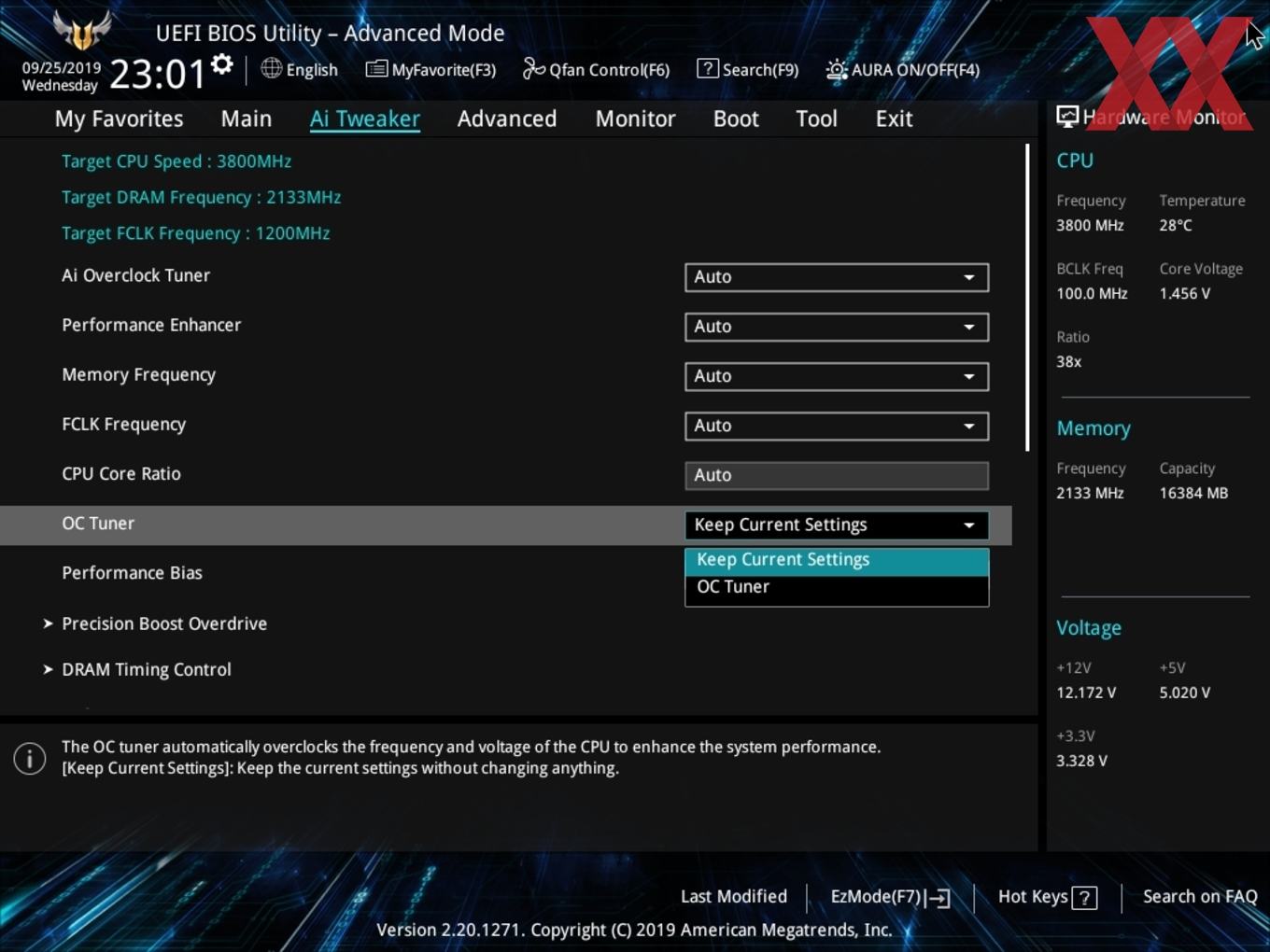The width and height of the screenshot is (1270, 952).
Task: Click the Ratio 38x value
Action: tap(1069, 362)
